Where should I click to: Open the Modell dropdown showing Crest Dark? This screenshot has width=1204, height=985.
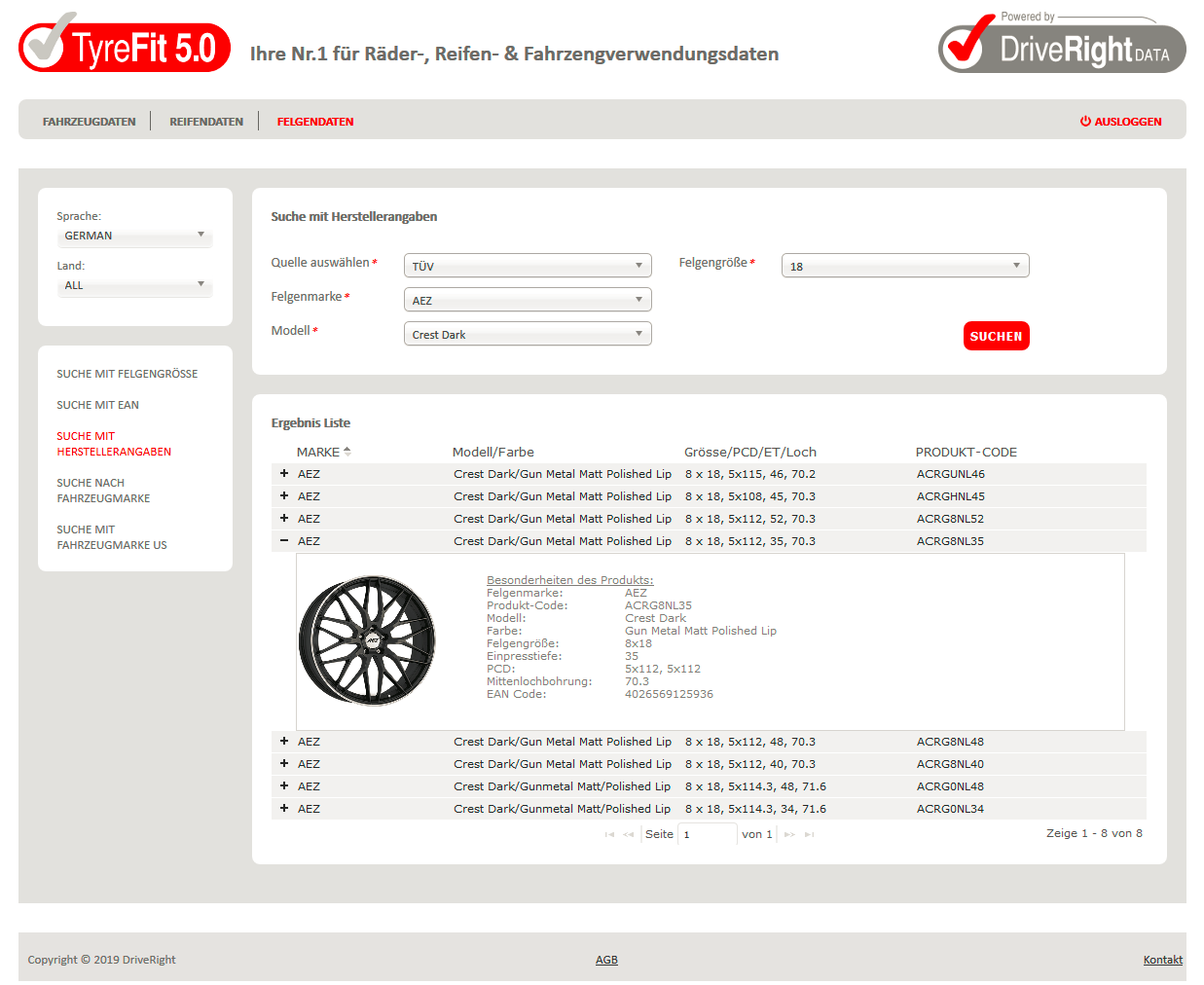point(527,334)
